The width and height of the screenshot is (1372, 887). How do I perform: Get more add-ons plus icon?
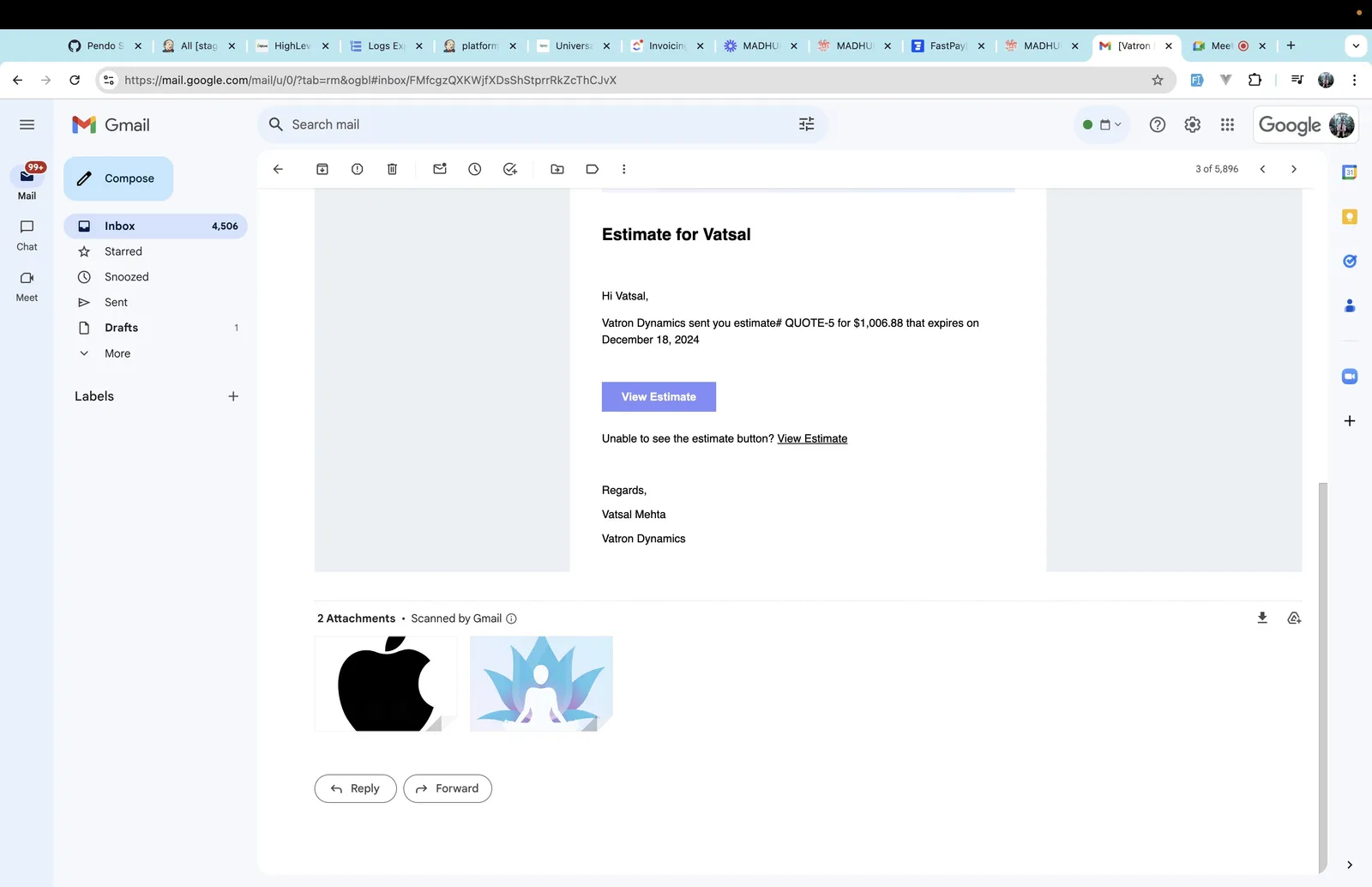tap(1350, 421)
